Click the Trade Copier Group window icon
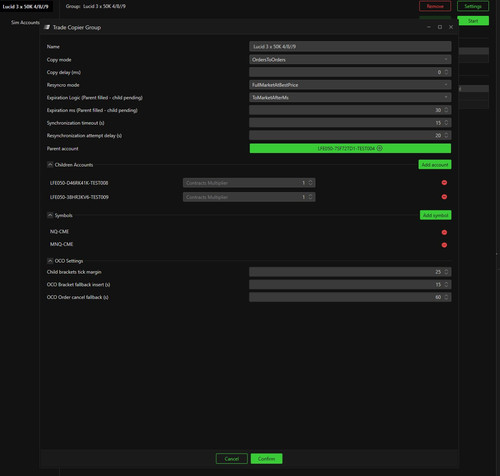 [47, 27]
